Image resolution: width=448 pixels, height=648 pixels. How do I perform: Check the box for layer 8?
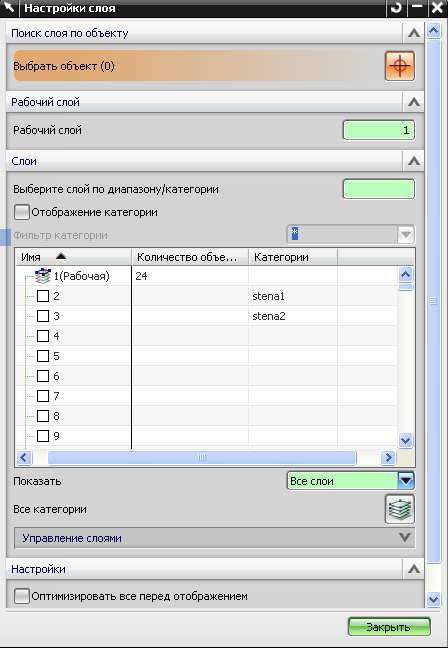(x=43, y=416)
